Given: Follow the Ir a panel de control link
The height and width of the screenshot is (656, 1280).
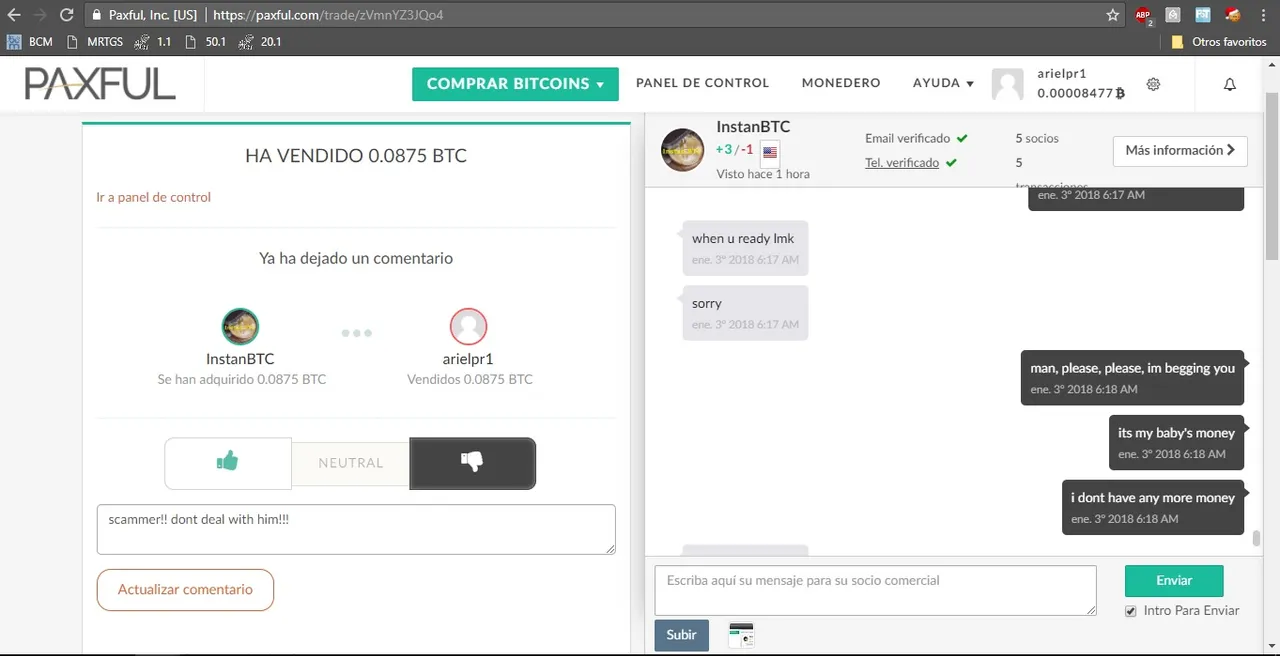Looking at the screenshot, I should (153, 197).
